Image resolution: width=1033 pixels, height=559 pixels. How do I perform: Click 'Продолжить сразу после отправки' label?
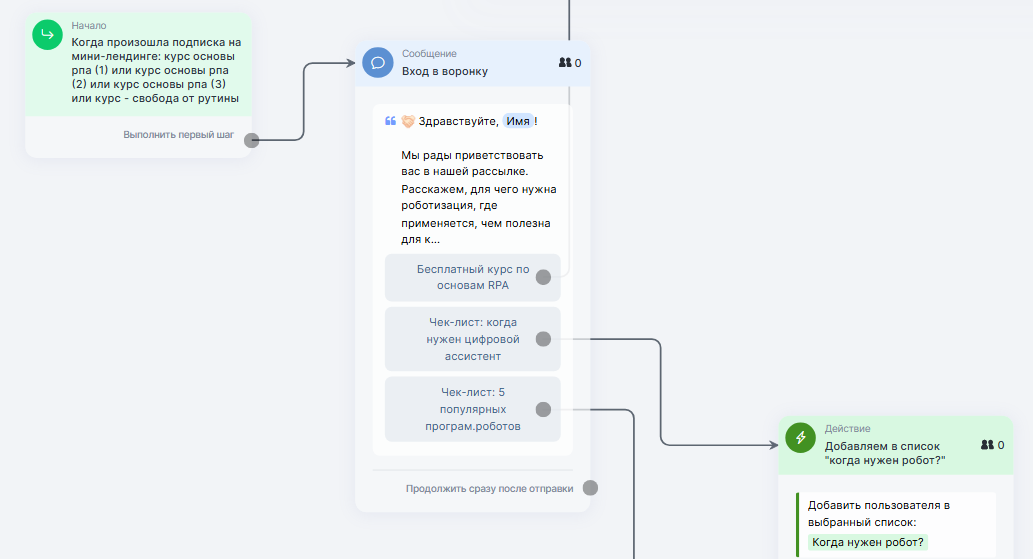pyautogui.click(x=489, y=489)
